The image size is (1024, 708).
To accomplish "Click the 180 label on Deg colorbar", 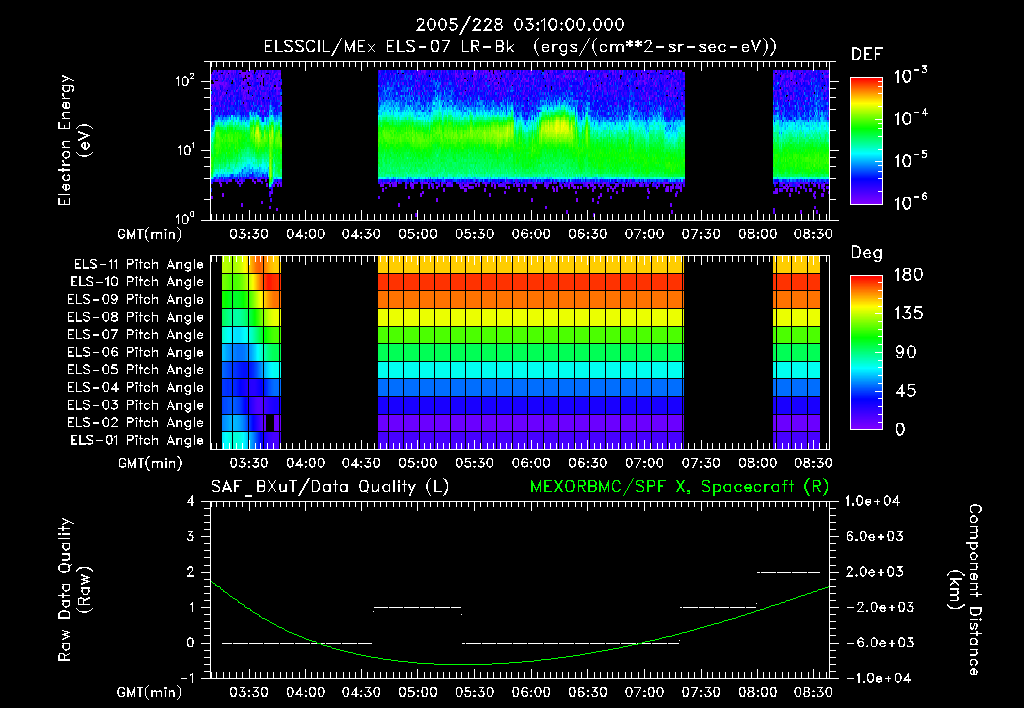I will pos(908,274).
